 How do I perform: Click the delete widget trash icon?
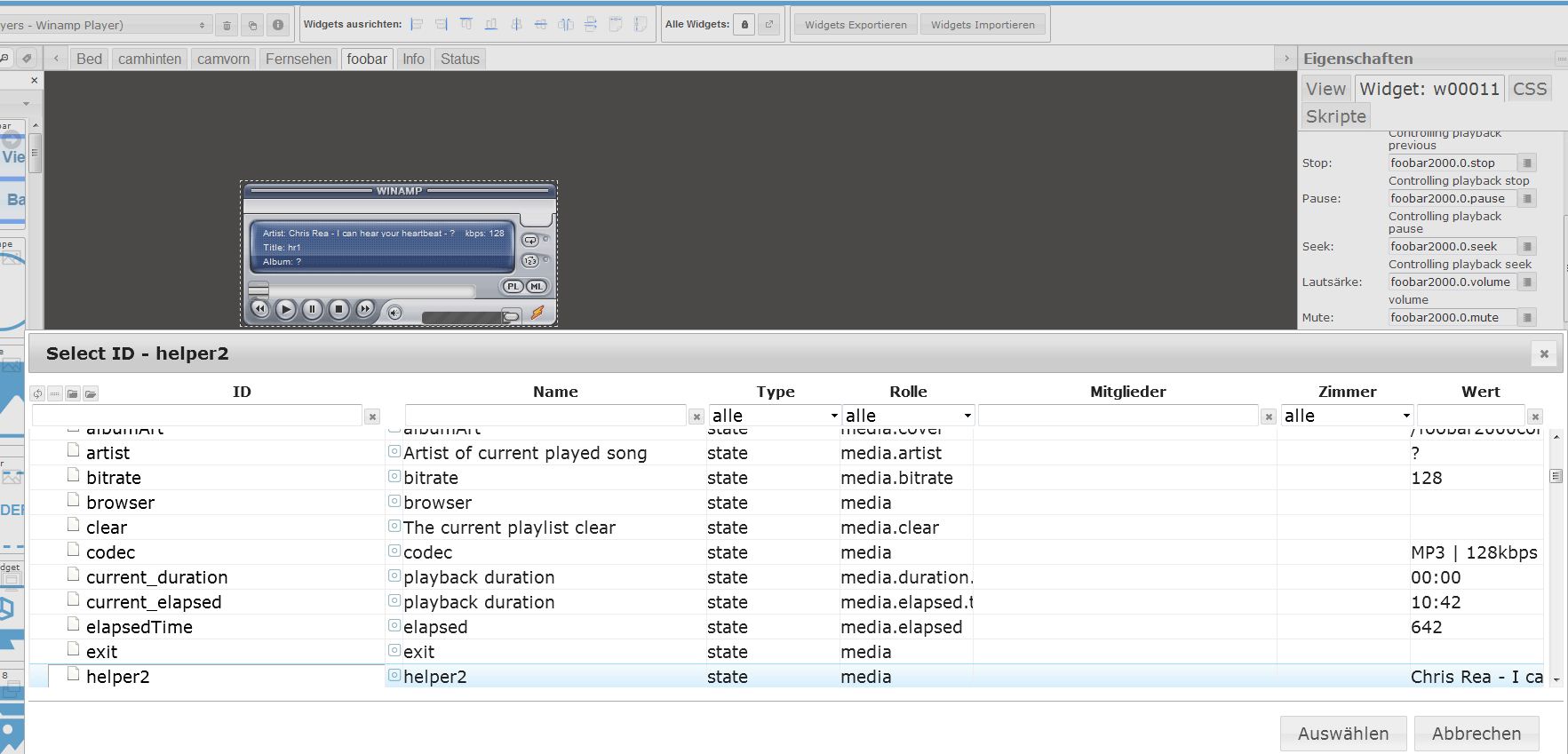coord(227,25)
